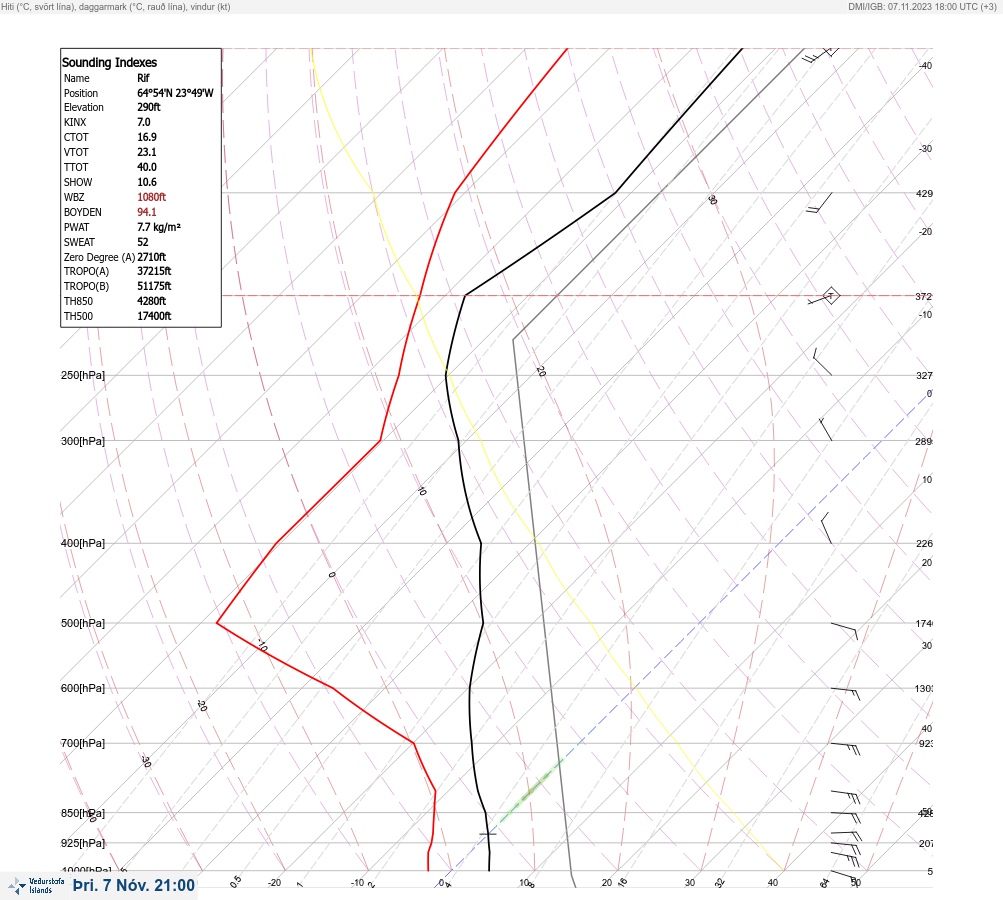The height and width of the screenshot is (900, 1003).
Task: Click the position value 64°54'N 23°49'W
Action: pyautogui.click(x=175, y=93)
